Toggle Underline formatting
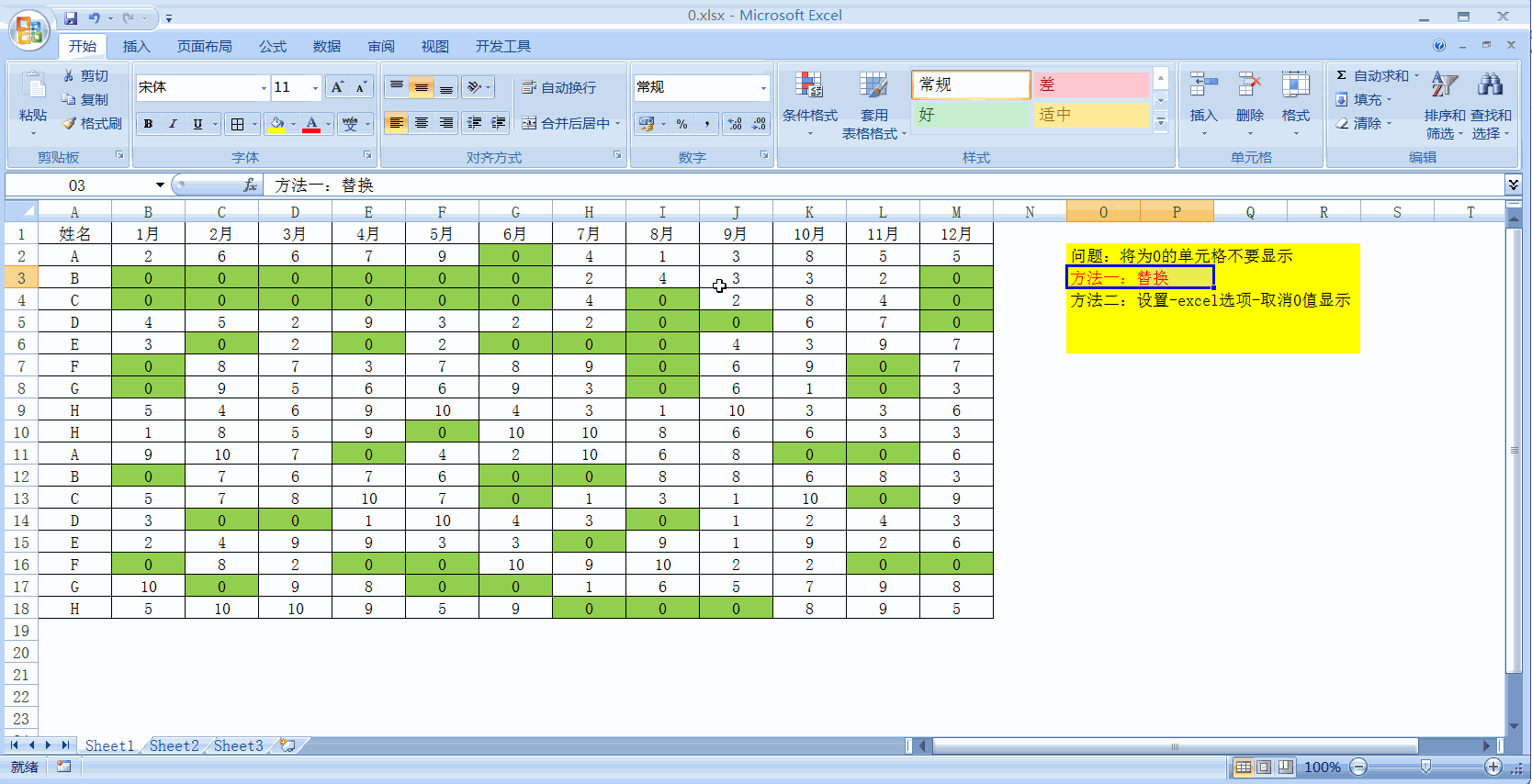This screenshot has width=1532, height=784. click(197, 124)
